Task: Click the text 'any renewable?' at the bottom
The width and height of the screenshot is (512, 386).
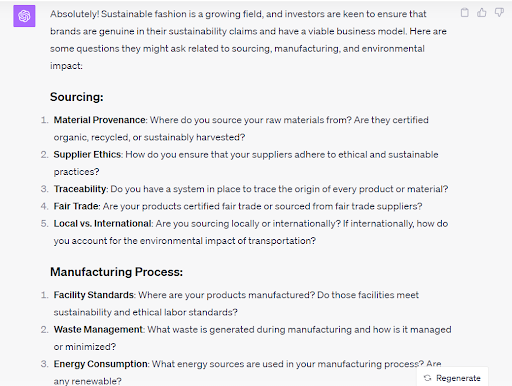Action: click(x=87, y=381)
